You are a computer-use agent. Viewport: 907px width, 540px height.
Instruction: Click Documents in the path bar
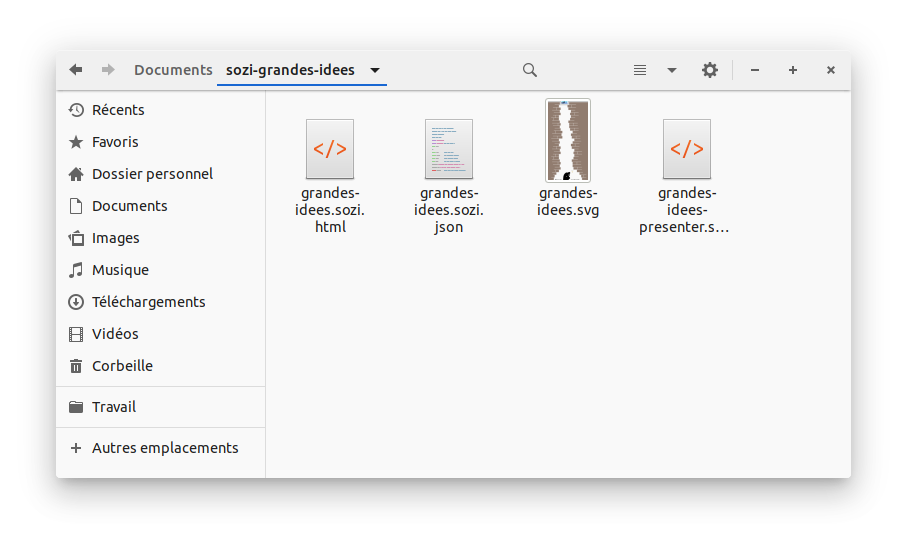point(173,70)
